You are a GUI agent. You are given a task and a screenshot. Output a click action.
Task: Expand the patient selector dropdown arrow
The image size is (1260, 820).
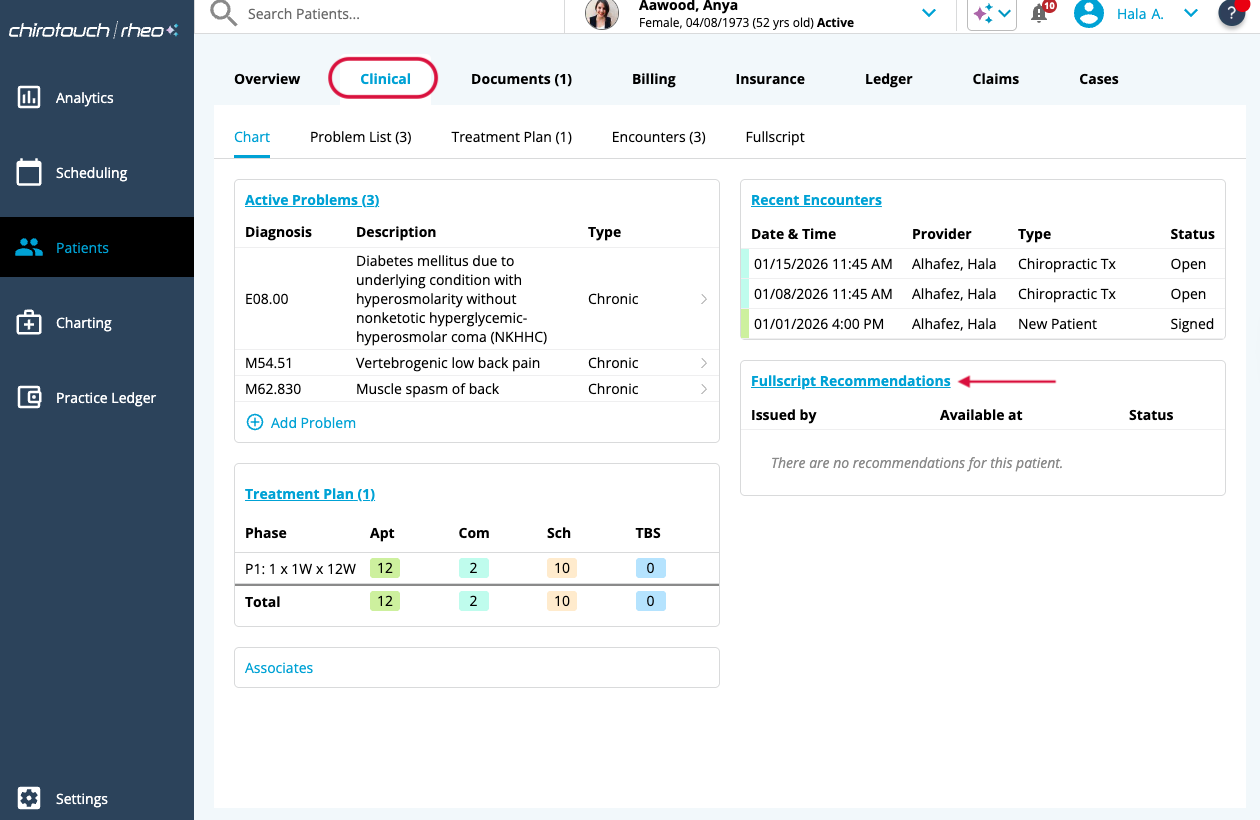coord(929,13)
